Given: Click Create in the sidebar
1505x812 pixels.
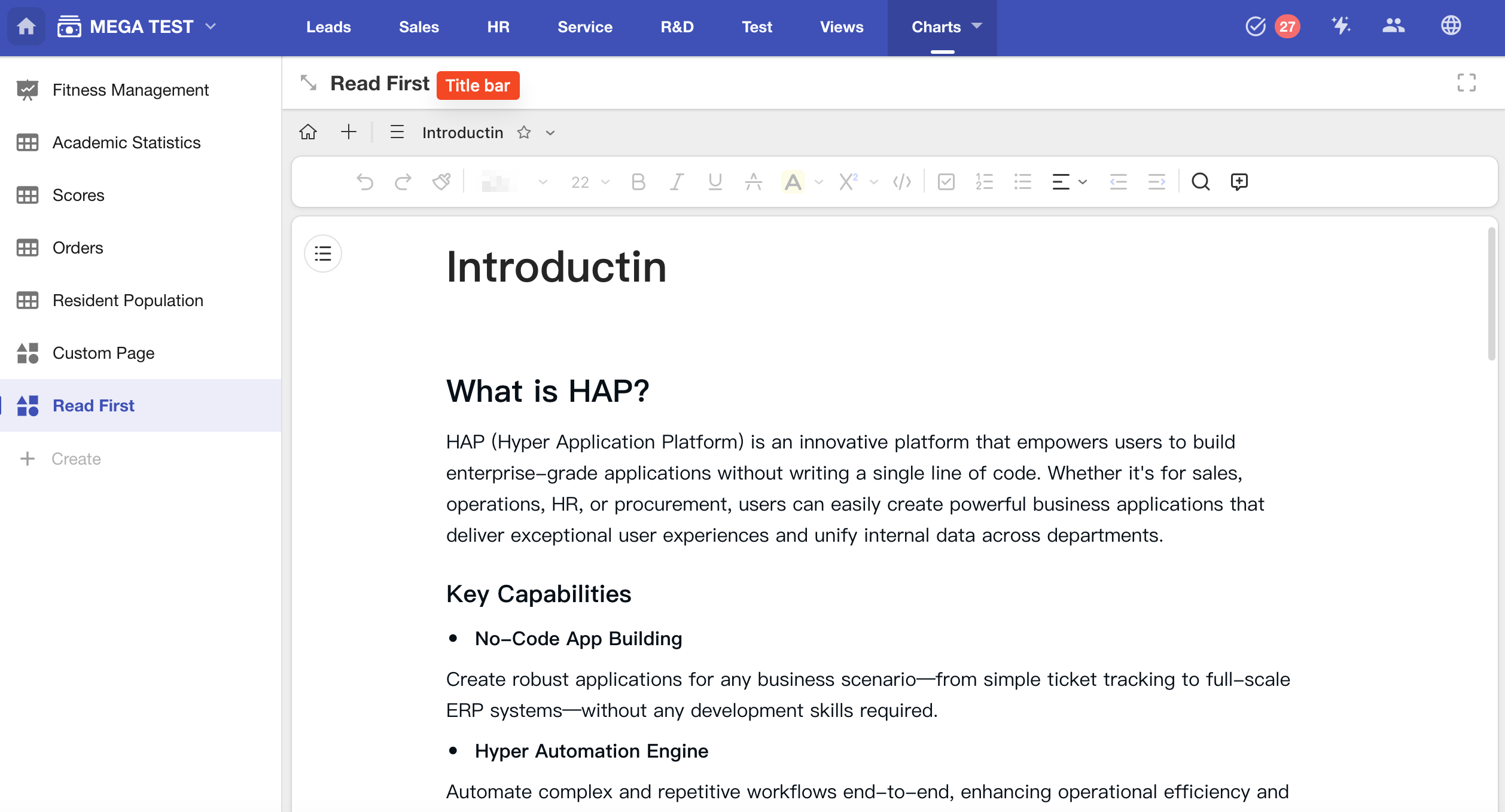Looking at the screenshot, I should pos(75,459).
